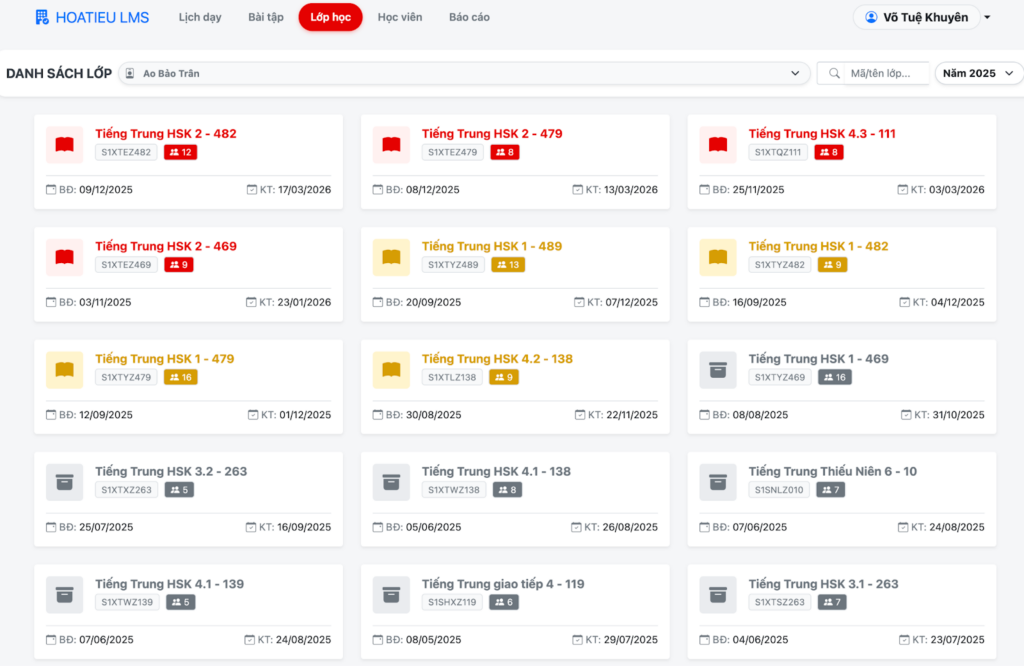Open the Năm 2025 year dropdown
1024x666 pixels.
point(979,73)
